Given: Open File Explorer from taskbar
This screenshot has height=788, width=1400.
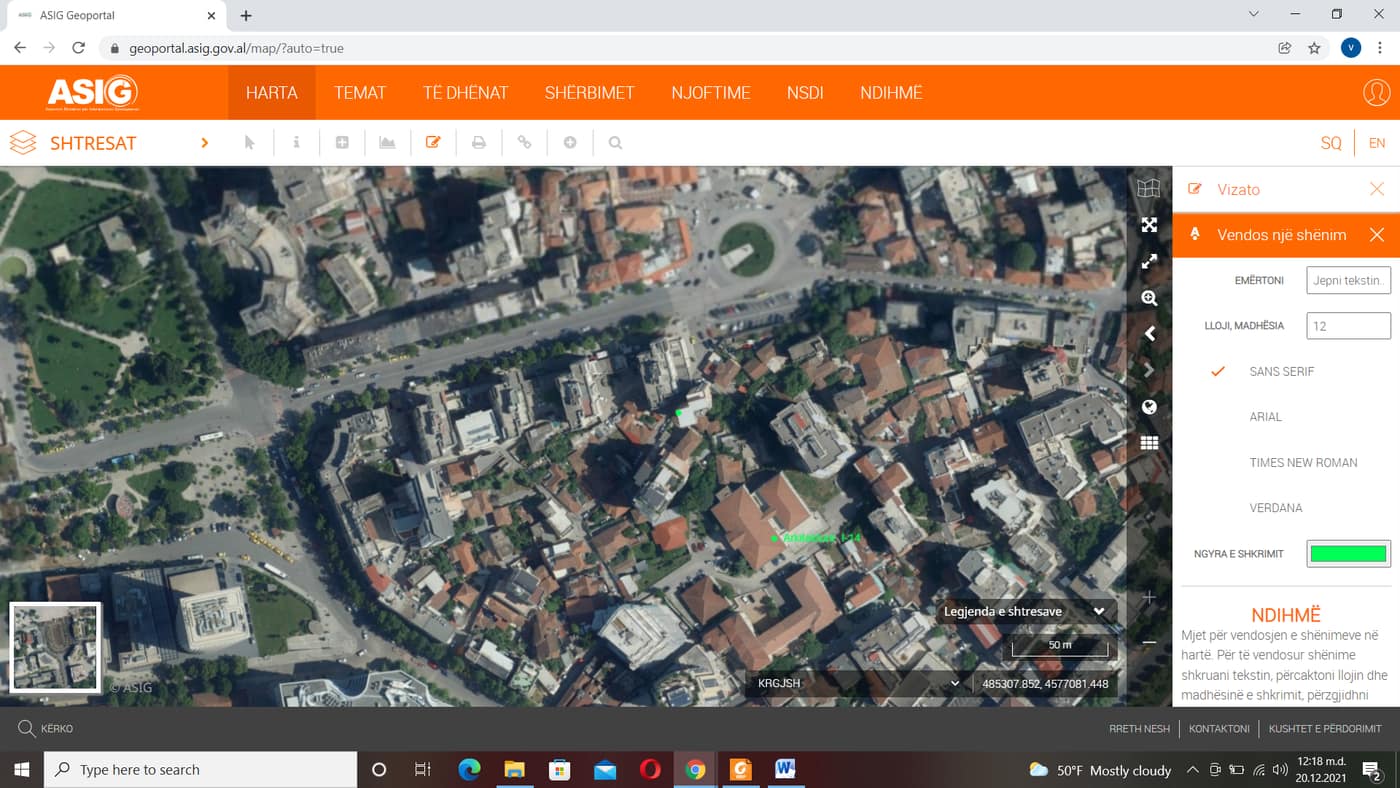Looking at the screenshot, I should 514,769.
